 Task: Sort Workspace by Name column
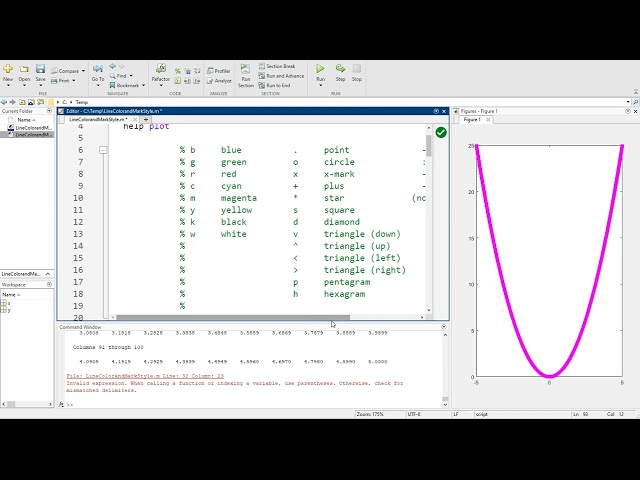click(x=11, y=294)
